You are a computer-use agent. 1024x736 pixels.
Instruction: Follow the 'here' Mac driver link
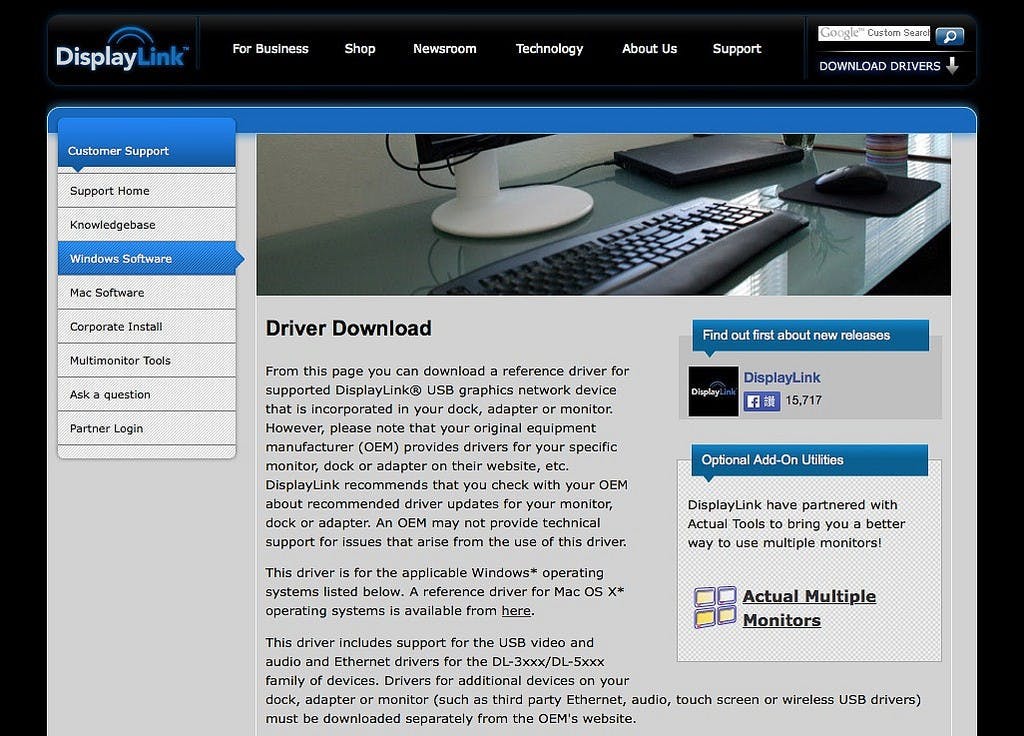516,611
